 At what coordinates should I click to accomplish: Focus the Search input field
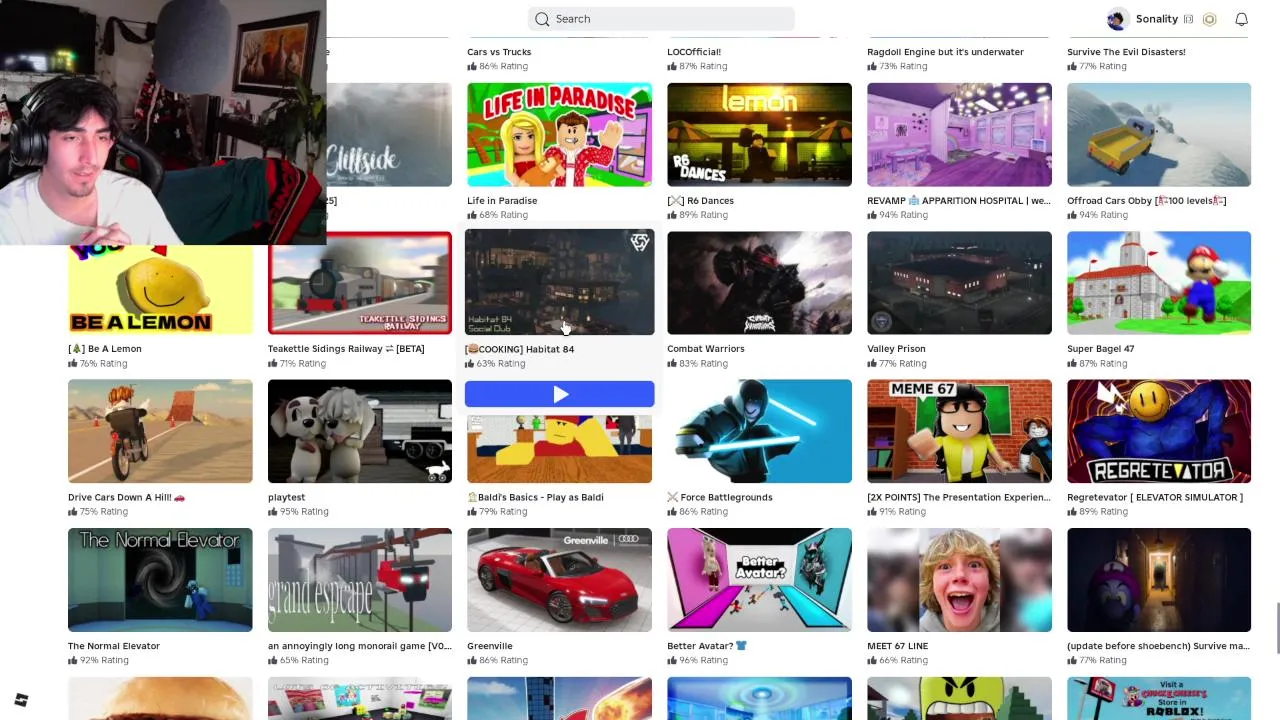[x=661, y=19]
